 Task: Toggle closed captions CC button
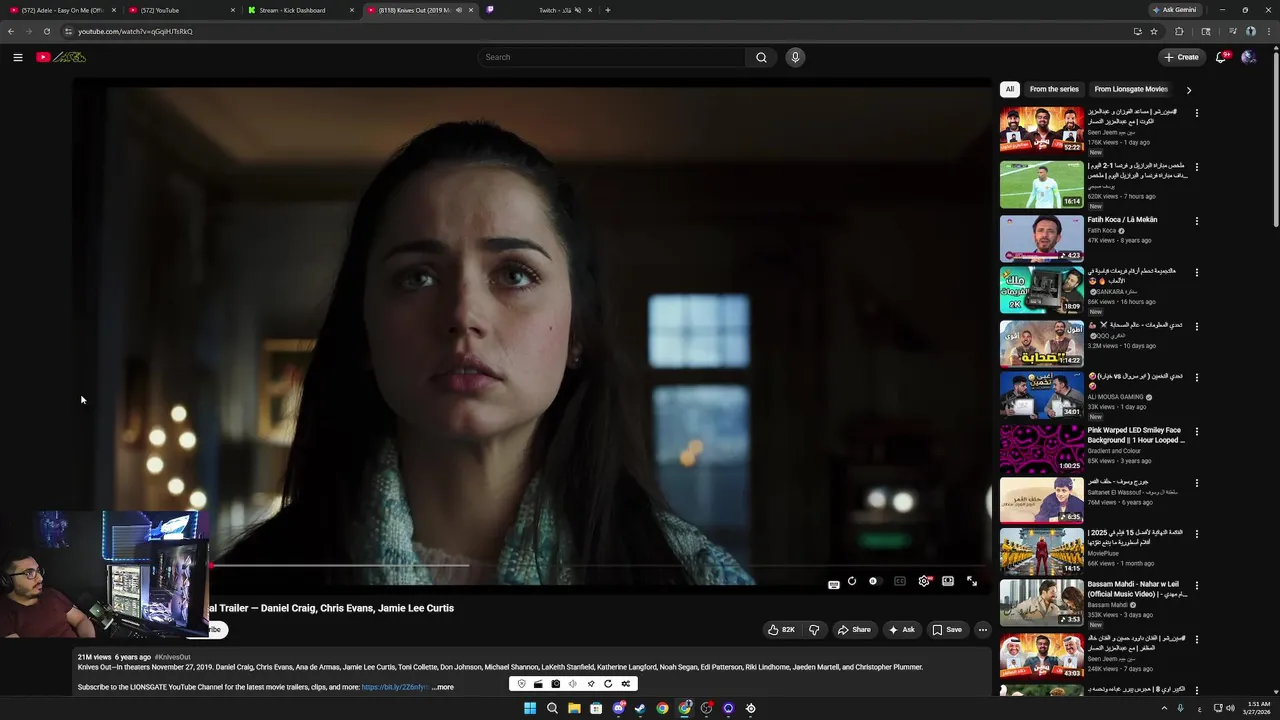click(900, 581)
